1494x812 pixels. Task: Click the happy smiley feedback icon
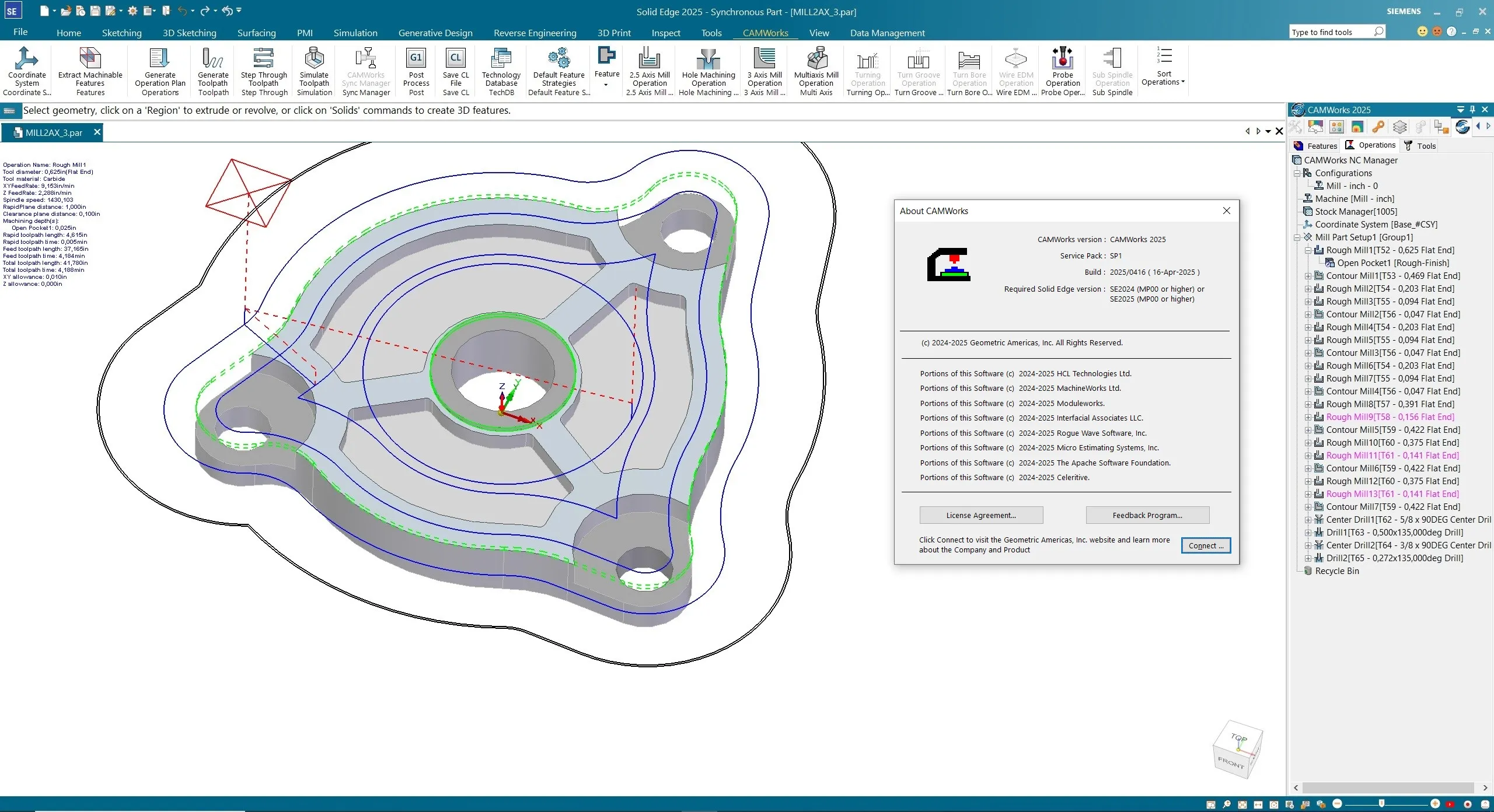[1422, 32]
